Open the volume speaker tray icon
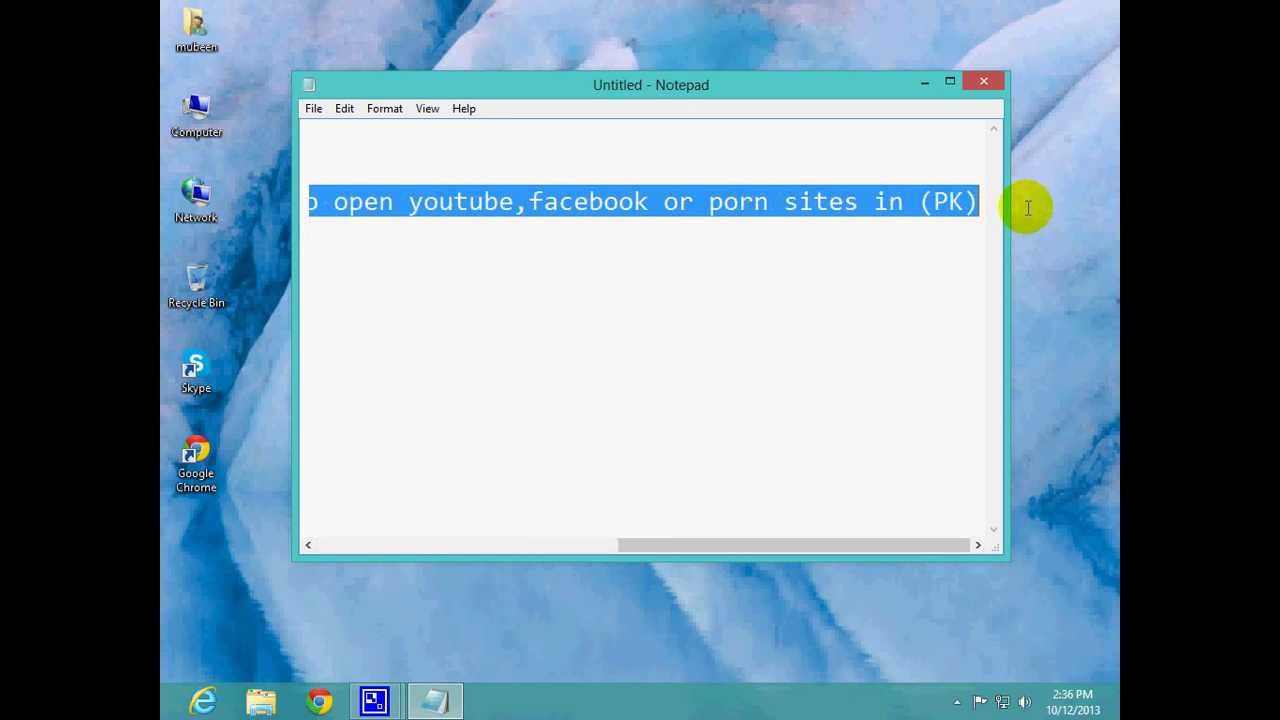 [x=1025, y=702]
